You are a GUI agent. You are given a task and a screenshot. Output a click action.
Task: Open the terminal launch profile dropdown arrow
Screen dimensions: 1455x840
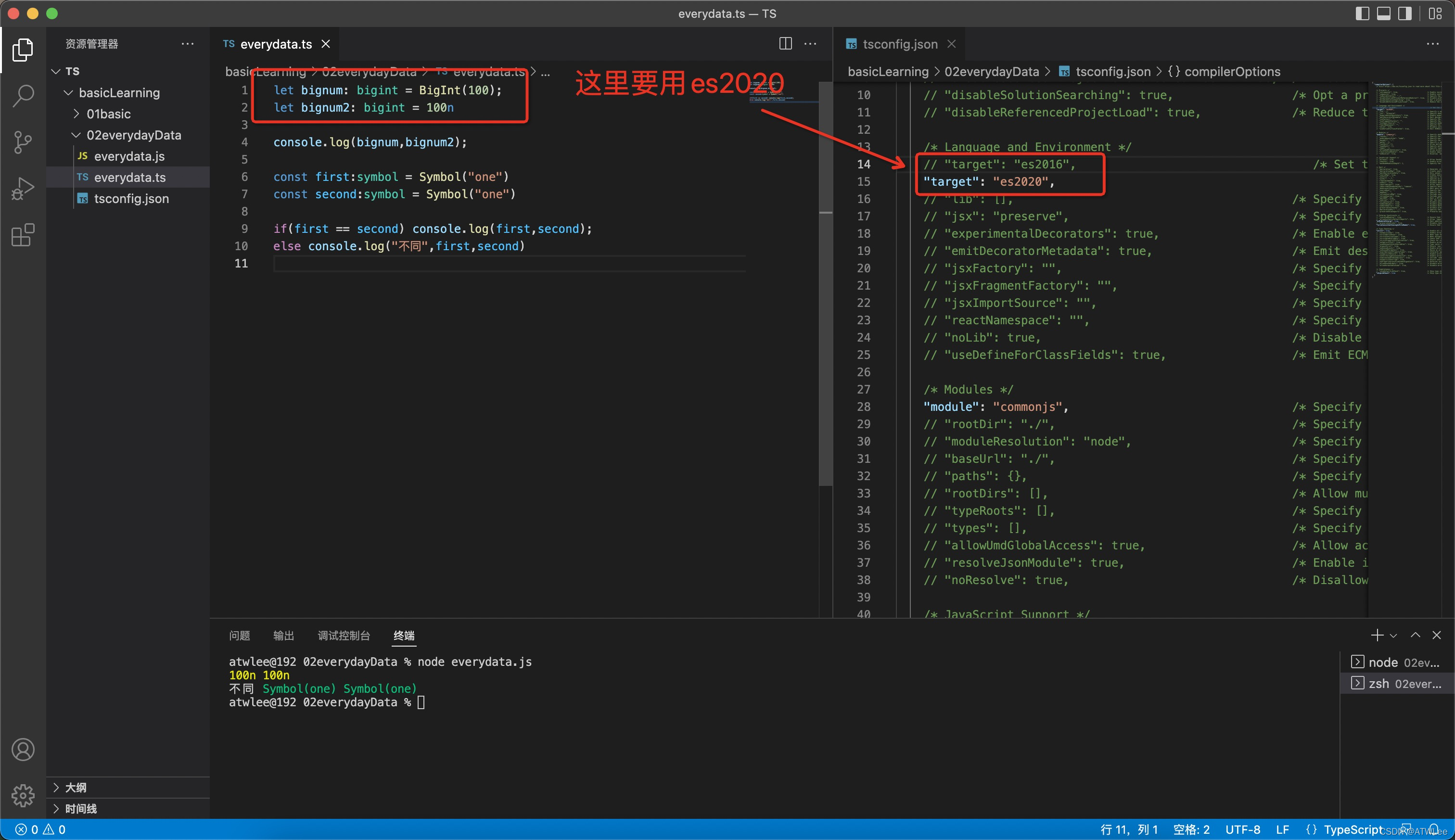point(1393,635)
